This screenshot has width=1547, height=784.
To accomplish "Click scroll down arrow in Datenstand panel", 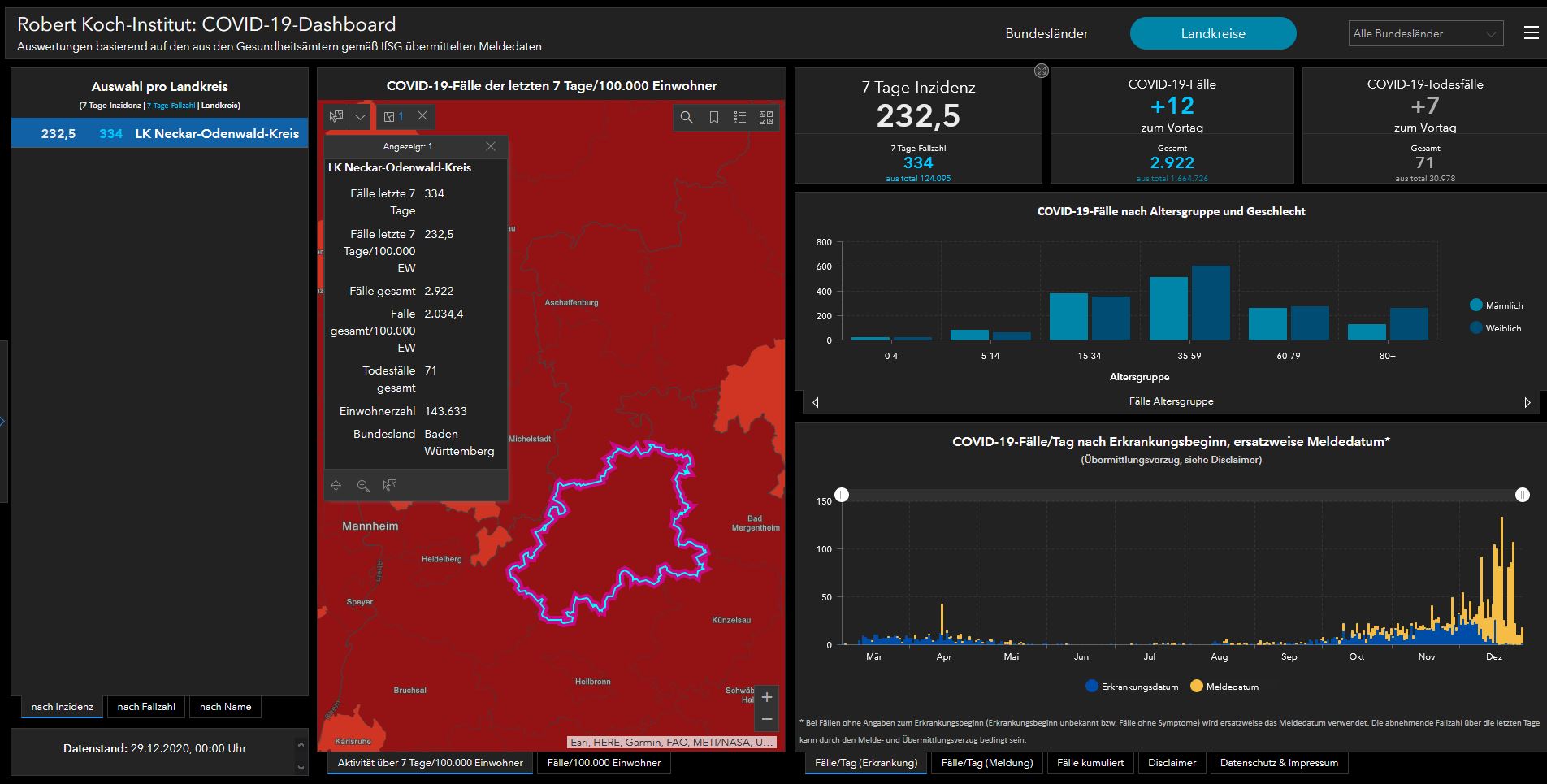I will [301, 767].
